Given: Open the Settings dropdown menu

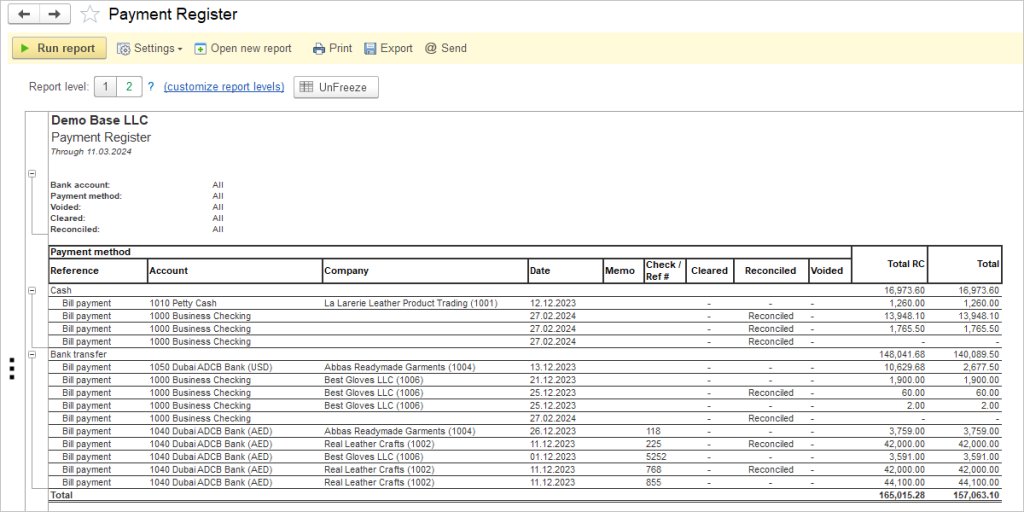Looking at the screenshot, I should pos(150,48).
